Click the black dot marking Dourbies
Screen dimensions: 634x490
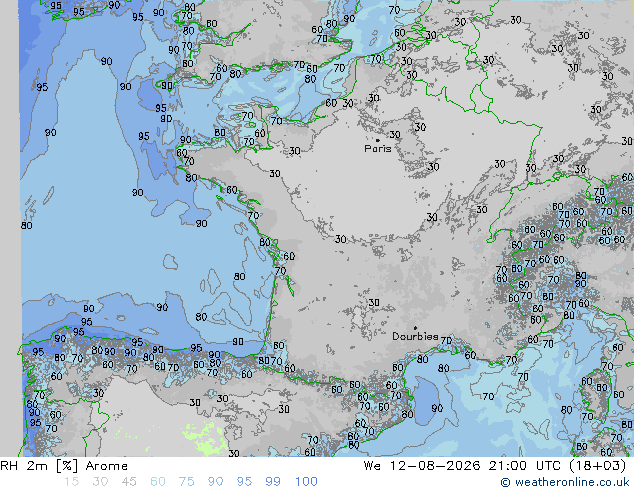pyautogui.click(x=415, y=328)
